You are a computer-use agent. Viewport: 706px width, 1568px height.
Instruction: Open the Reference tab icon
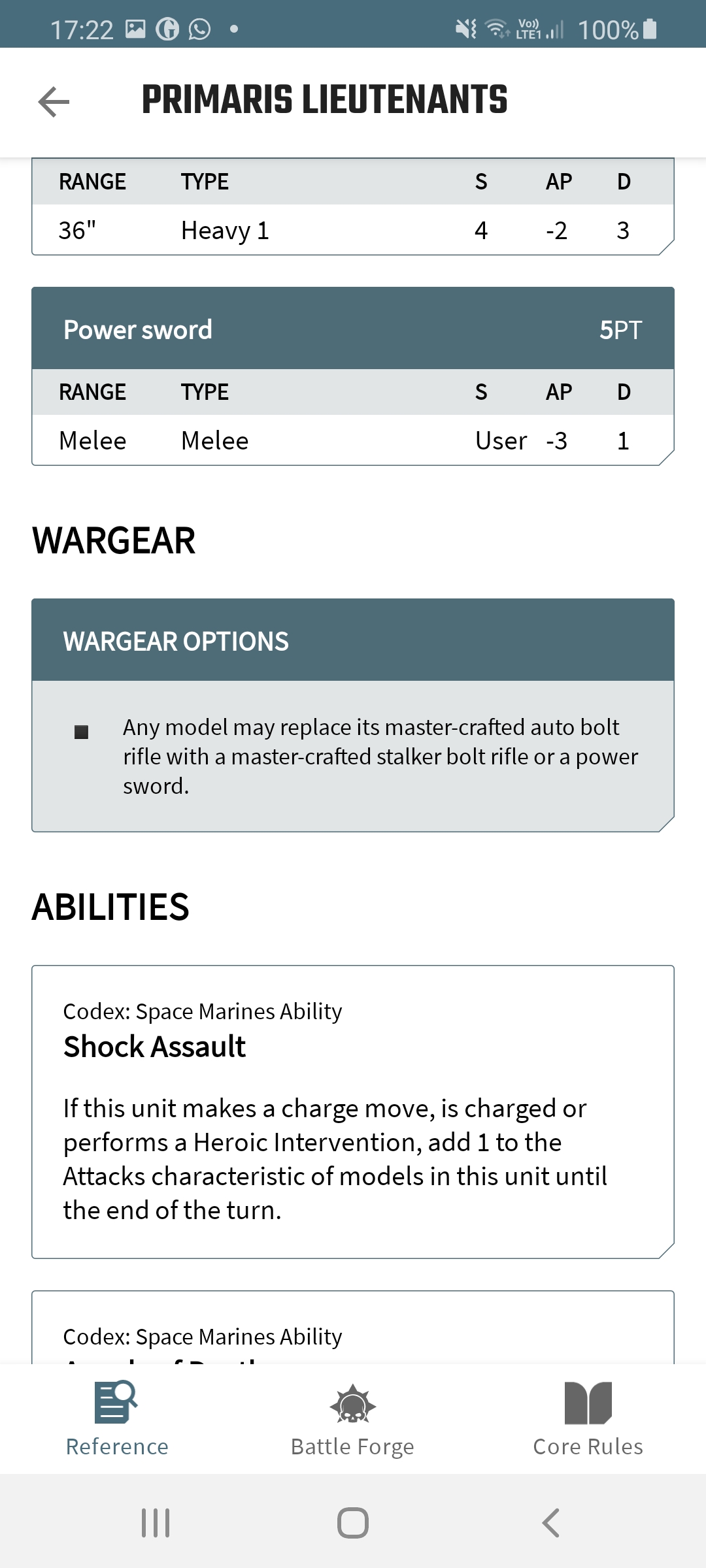point(116,1402)
